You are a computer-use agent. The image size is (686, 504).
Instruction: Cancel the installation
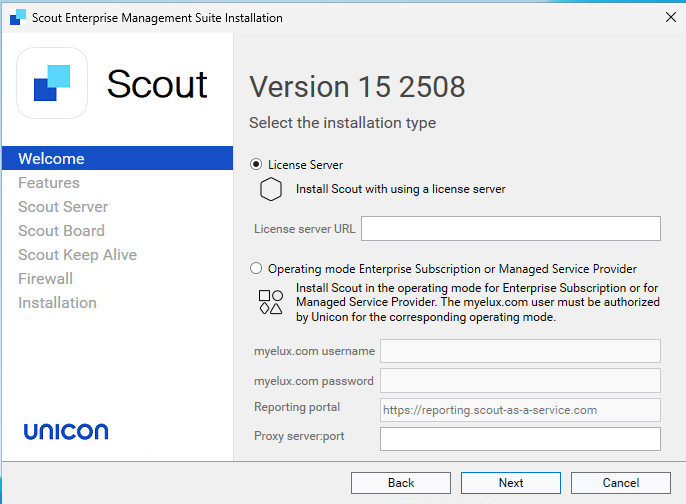[621, 483]
